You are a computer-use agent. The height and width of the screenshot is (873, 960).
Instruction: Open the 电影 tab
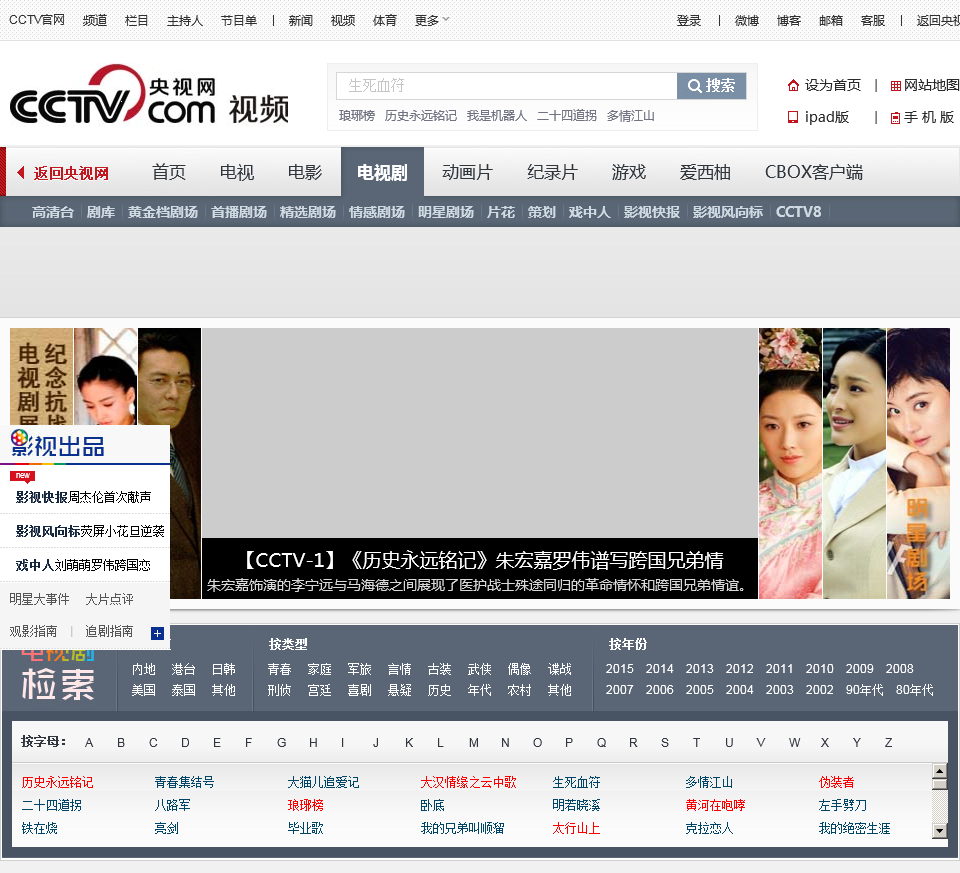pyautogui.click(x=305, y=172)
